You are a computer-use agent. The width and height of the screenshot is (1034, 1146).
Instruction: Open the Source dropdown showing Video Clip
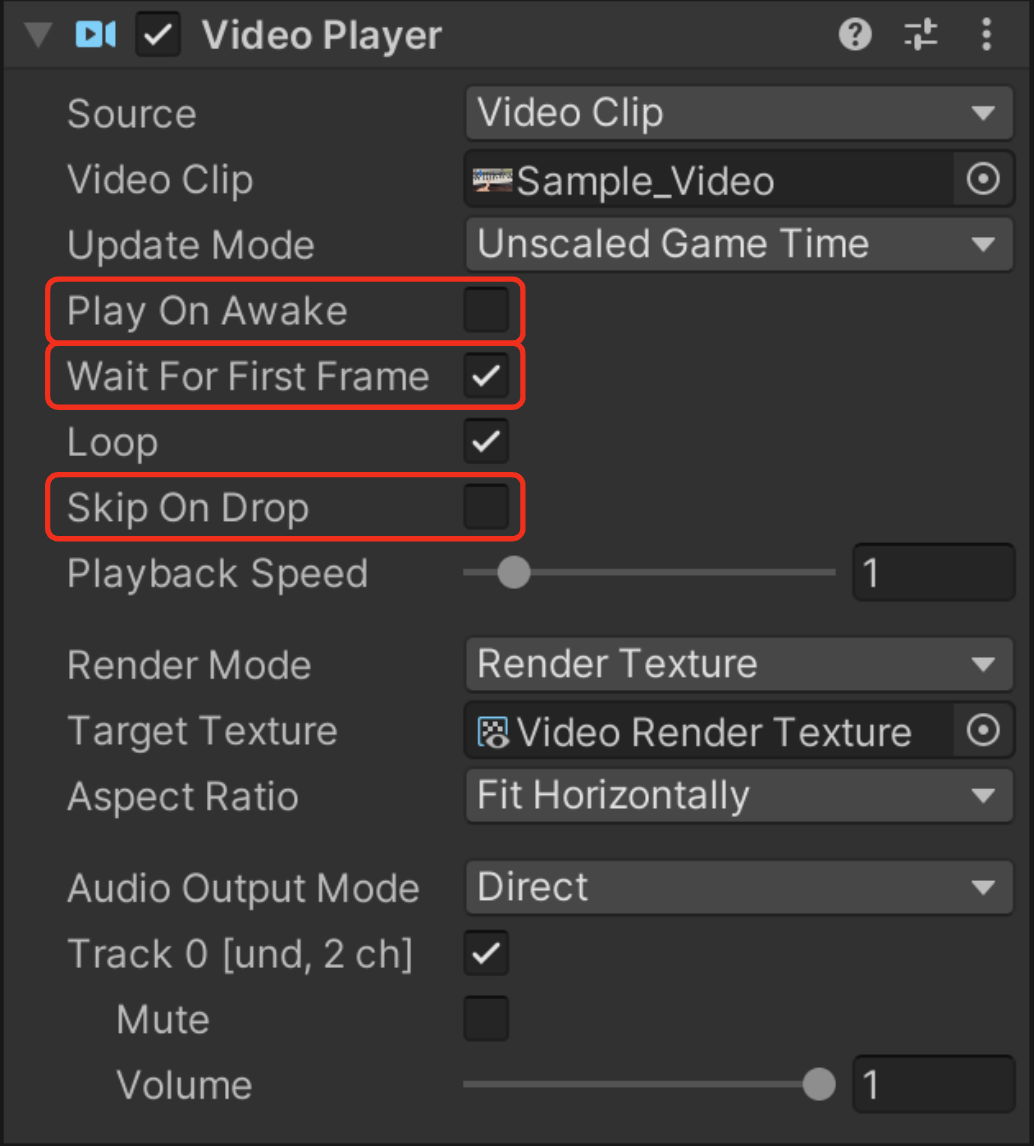point(739,113)
